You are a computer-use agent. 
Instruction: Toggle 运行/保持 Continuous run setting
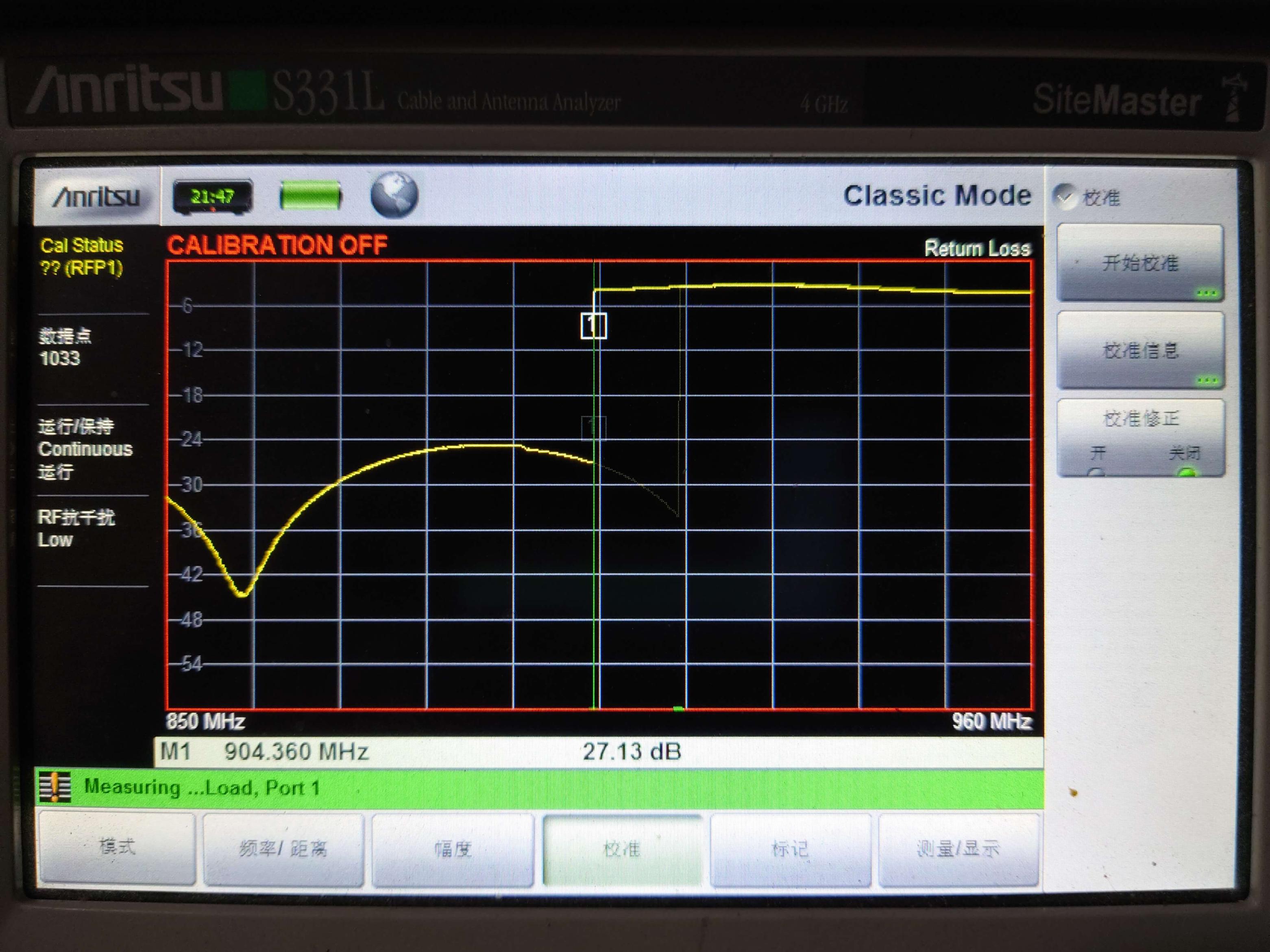pyautogui.click(x=85, y=449)
